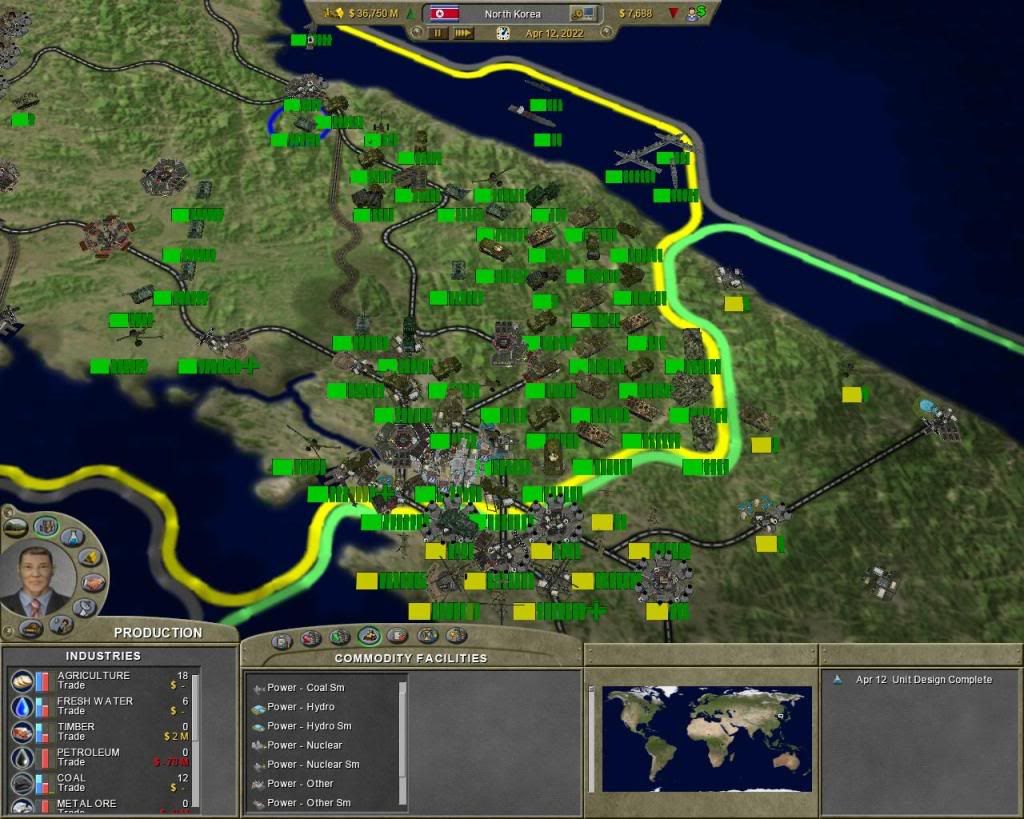1024x819 pixels.
Task: Select Power - Other Sm facility
Action: (308, 803)
